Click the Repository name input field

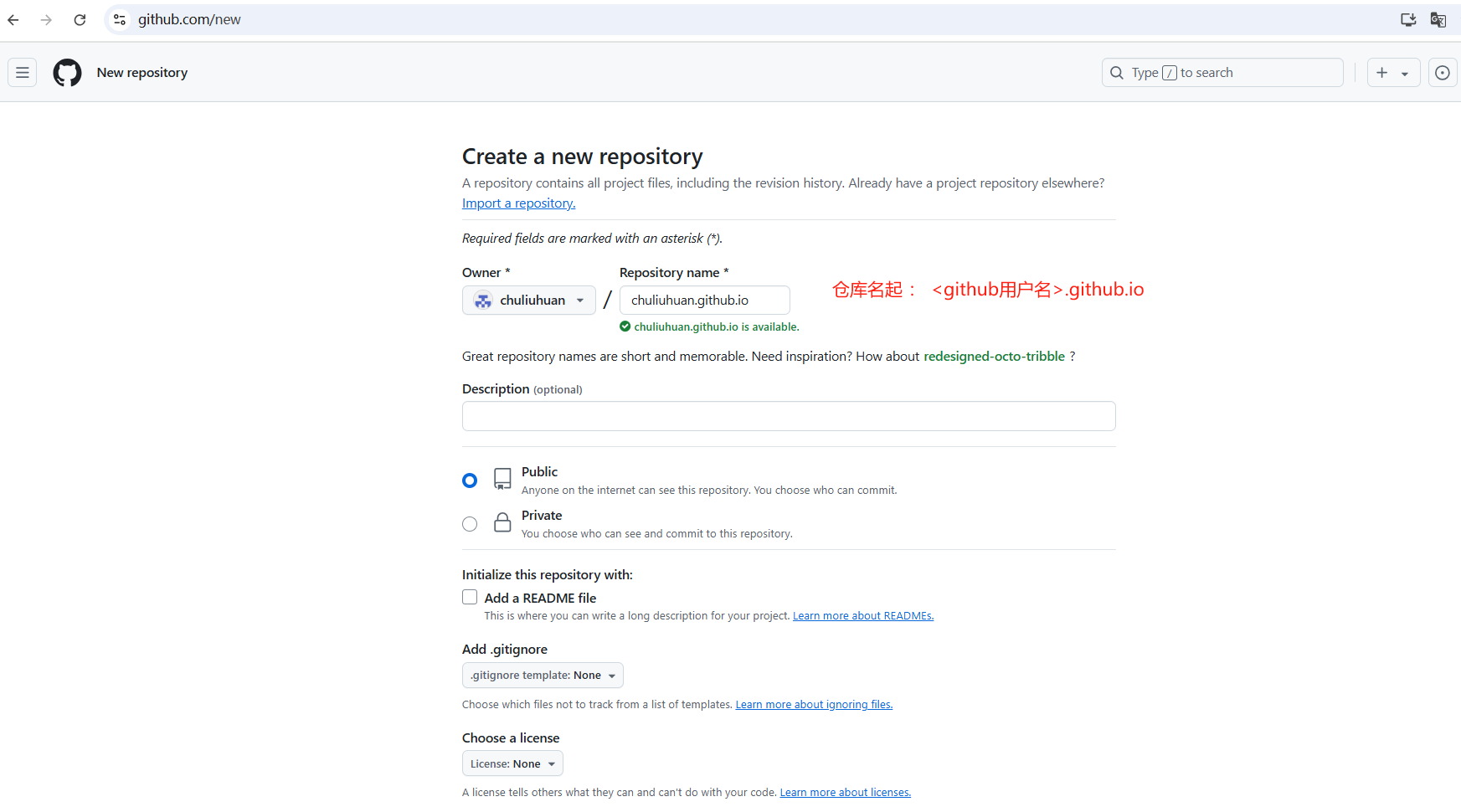(705, 301)
